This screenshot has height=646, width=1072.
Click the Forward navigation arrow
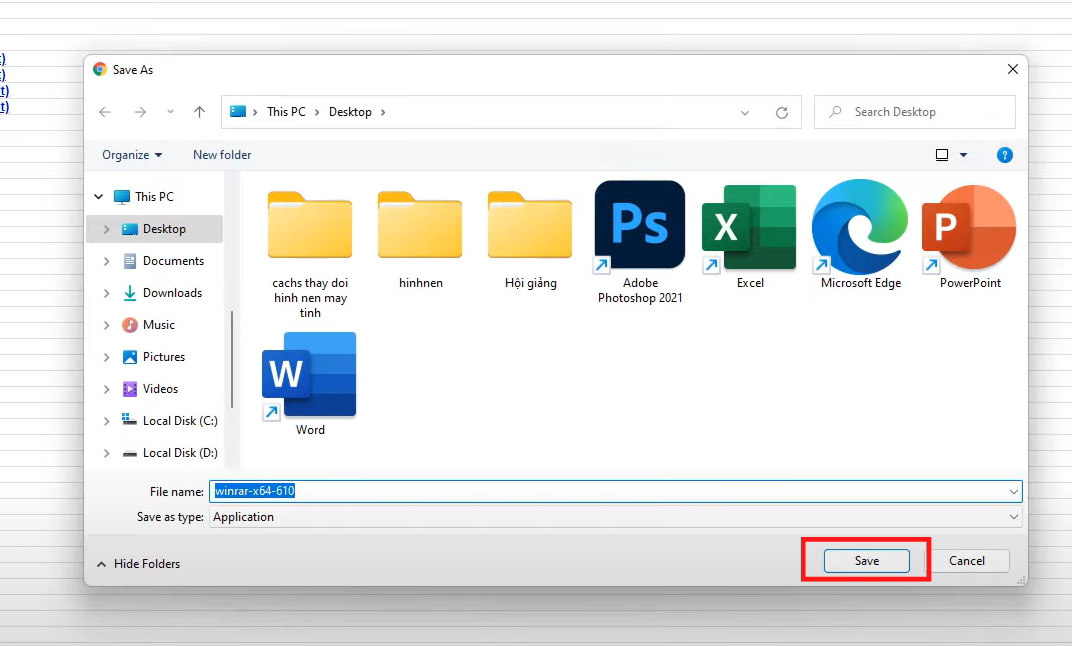point(140,112)
